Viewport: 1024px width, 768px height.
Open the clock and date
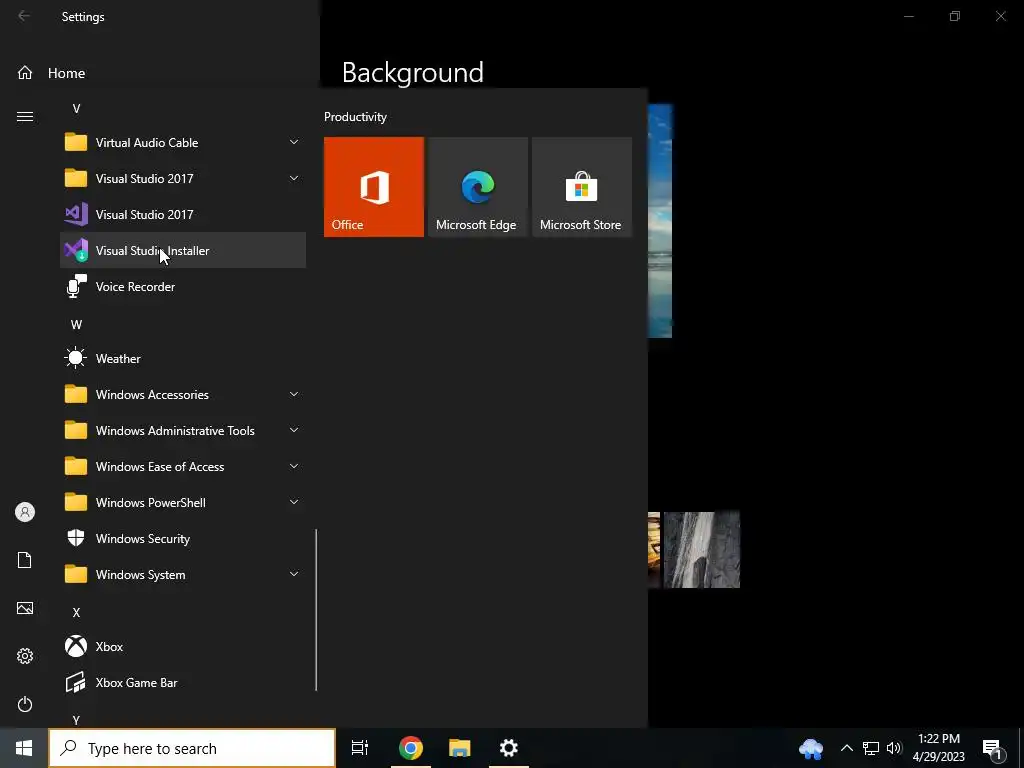pyautogui.click(x=938, y=748)
